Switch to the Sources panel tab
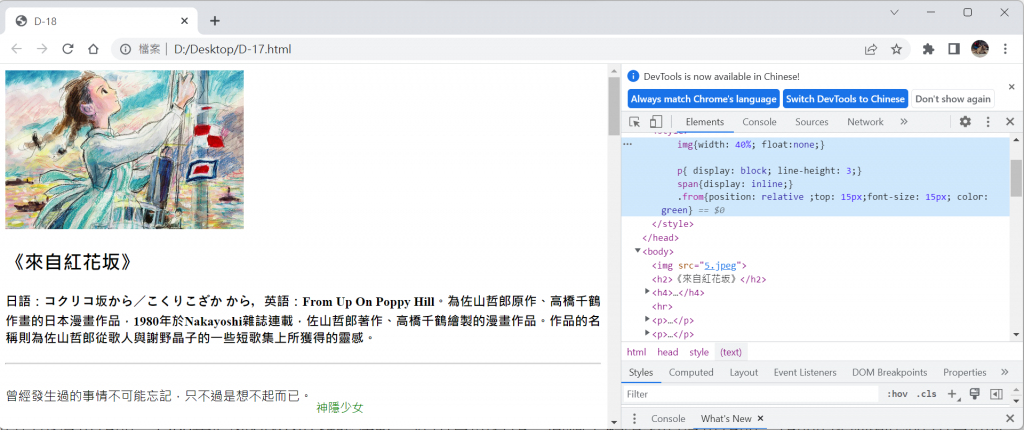This screenshot has width=1024, height=430. [x=812, y=122]
